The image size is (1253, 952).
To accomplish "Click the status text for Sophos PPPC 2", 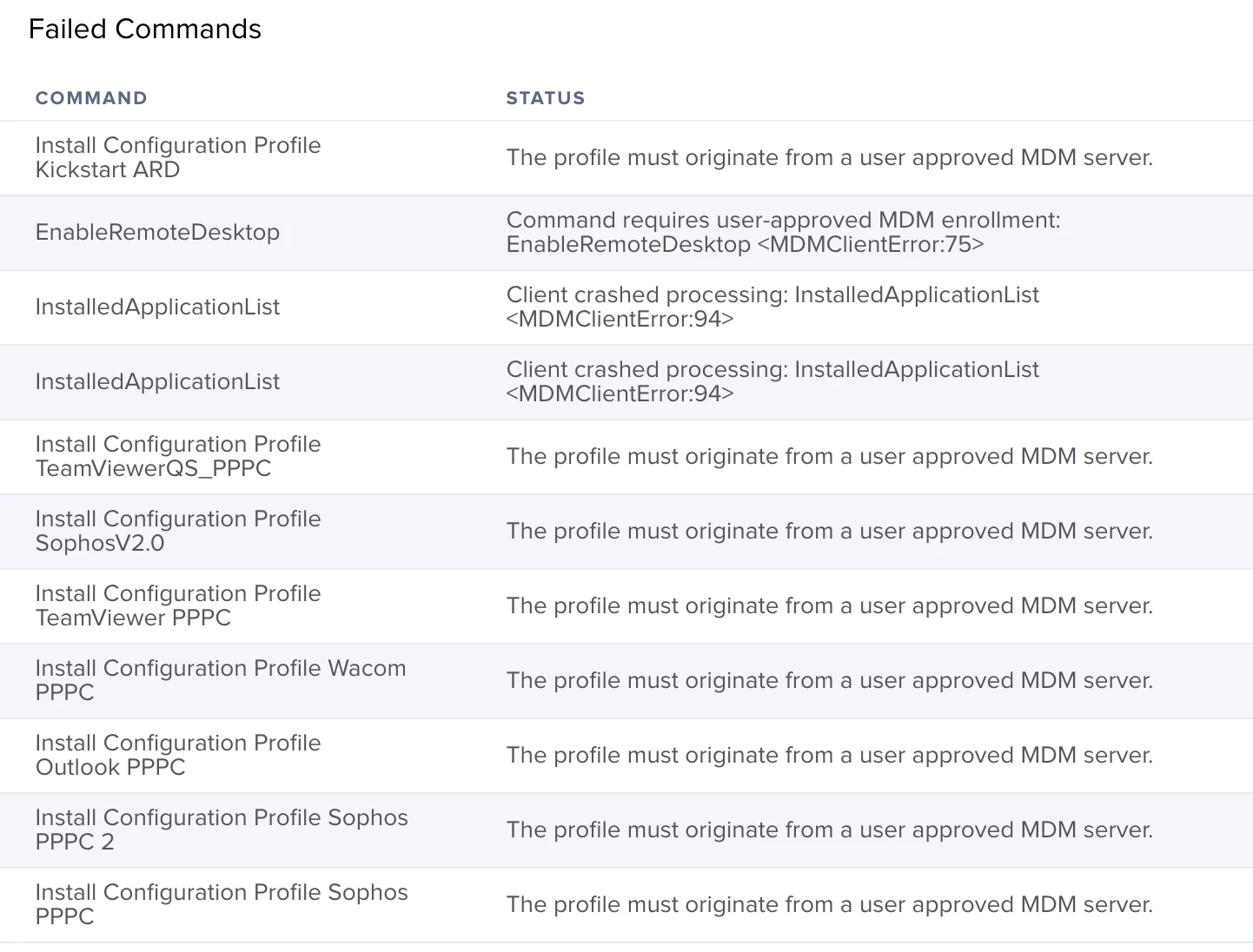I will click(830, 830).
